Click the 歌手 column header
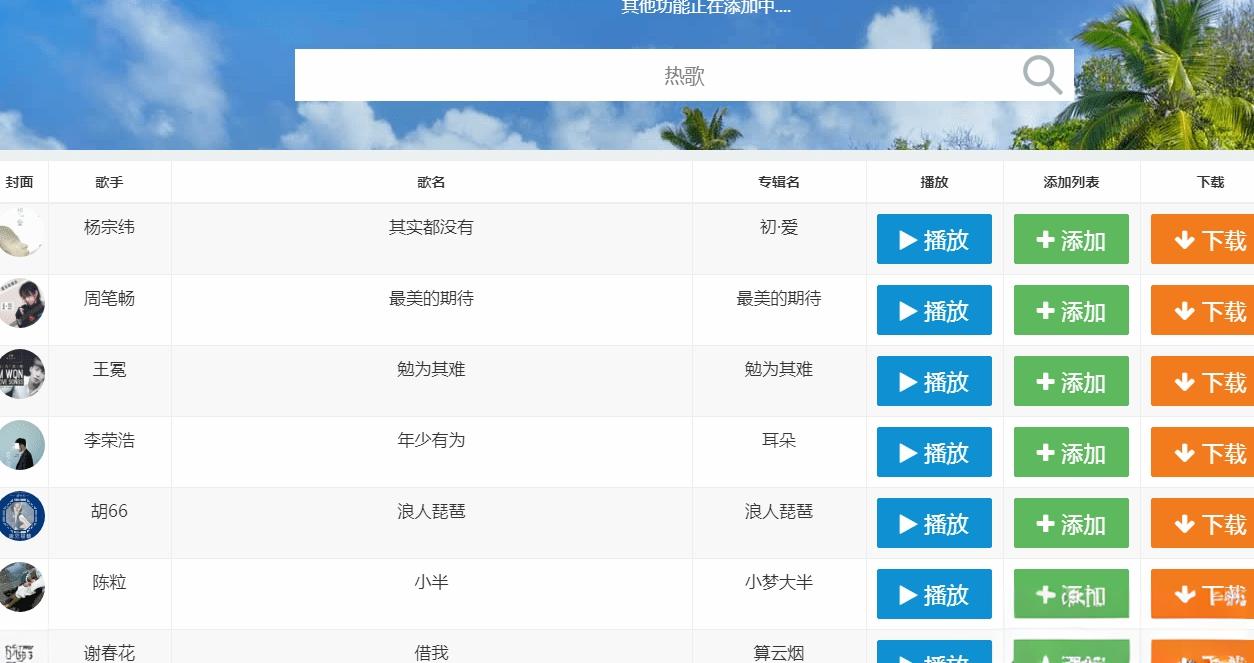This screenshot has width=1254, height=663. coord(109,182)
